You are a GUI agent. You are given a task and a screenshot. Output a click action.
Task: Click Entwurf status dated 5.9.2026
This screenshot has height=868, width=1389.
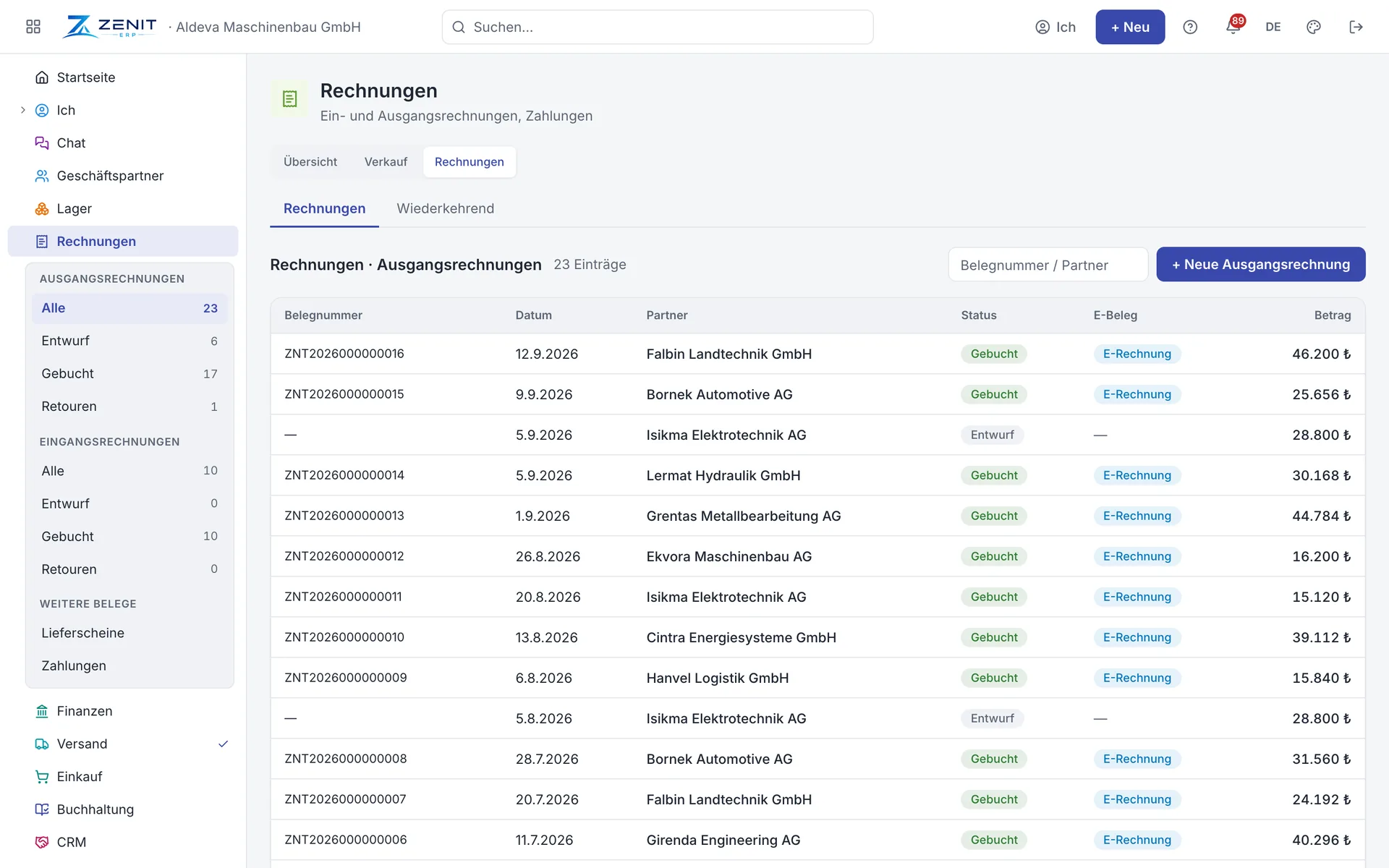point(992,435)
